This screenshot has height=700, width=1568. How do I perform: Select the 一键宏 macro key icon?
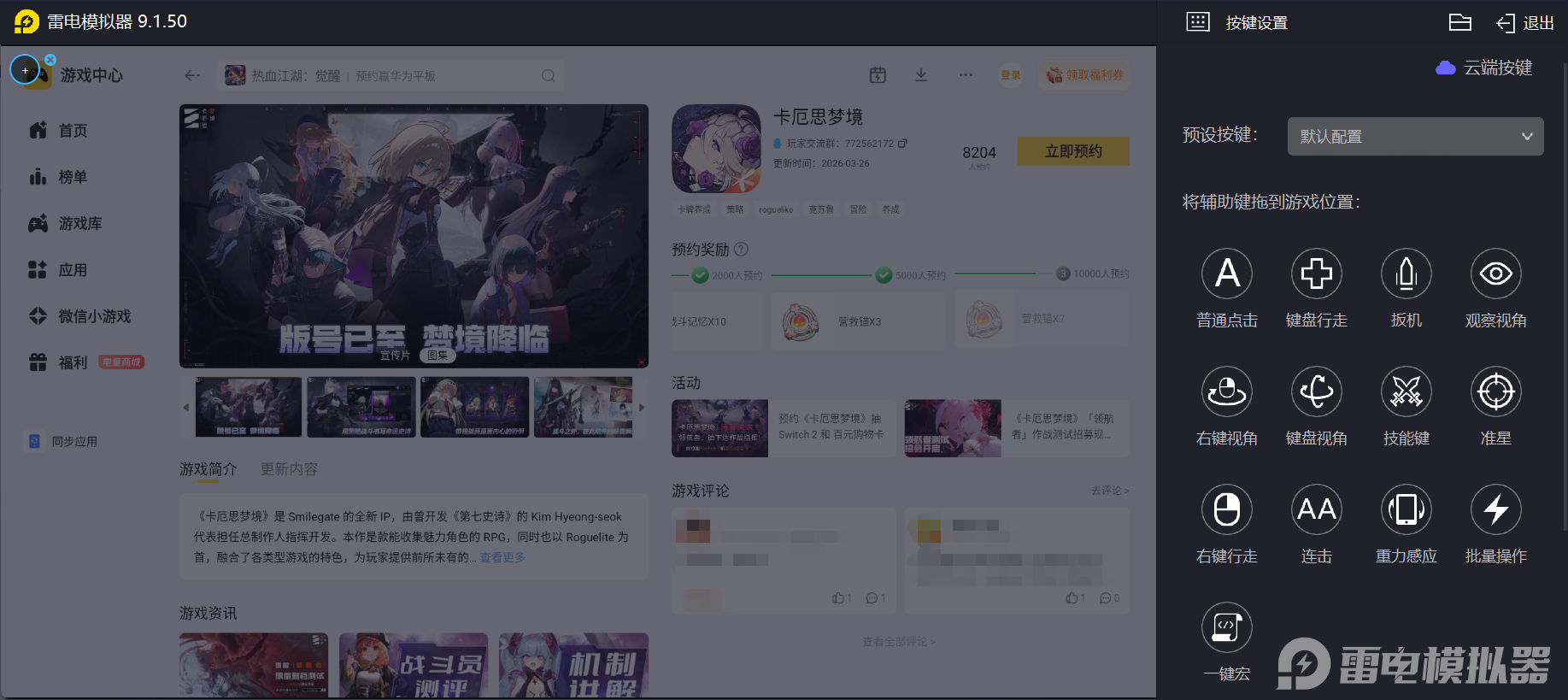tap(1227, 627)
